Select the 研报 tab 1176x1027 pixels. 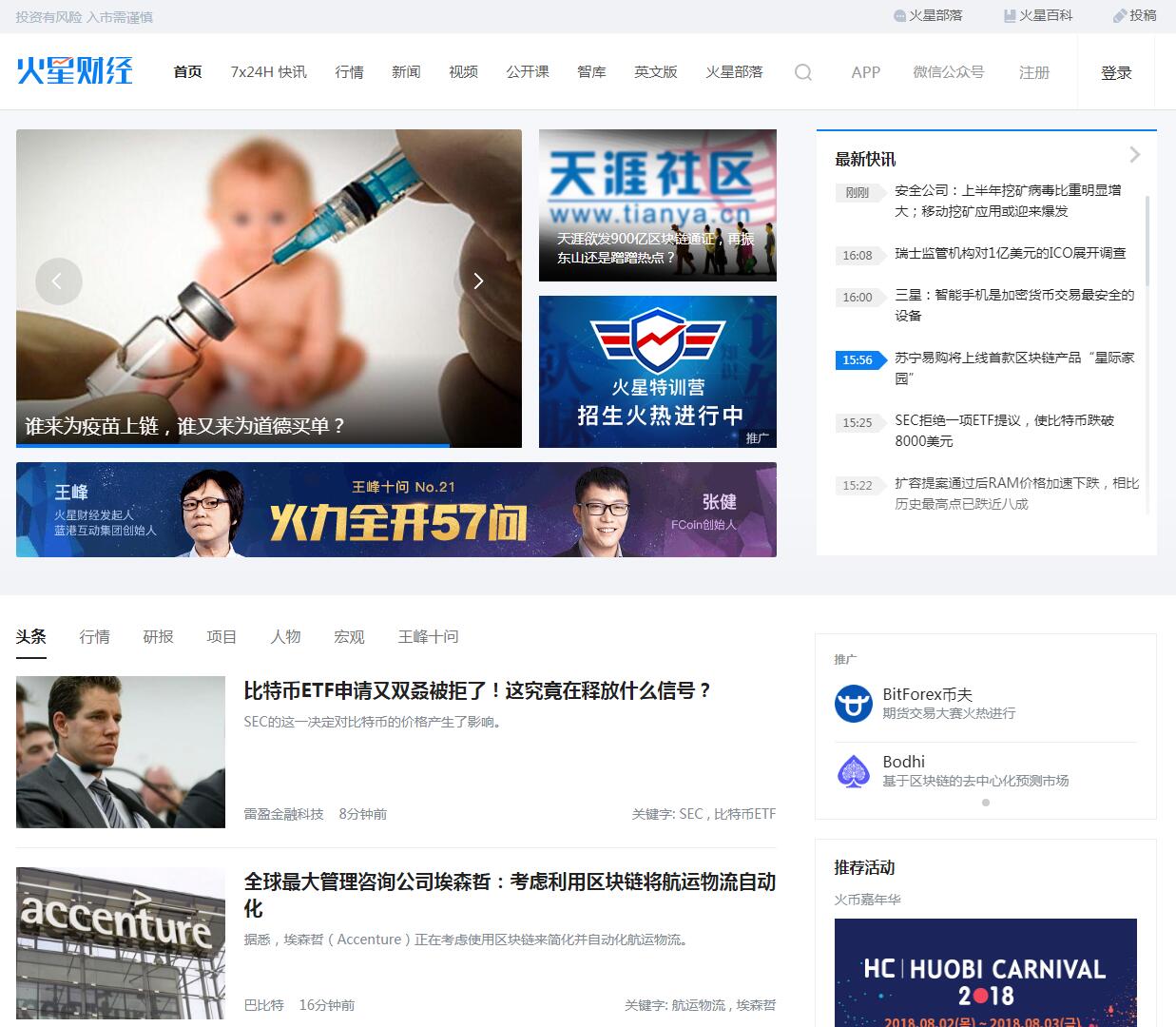click(158, 636)
